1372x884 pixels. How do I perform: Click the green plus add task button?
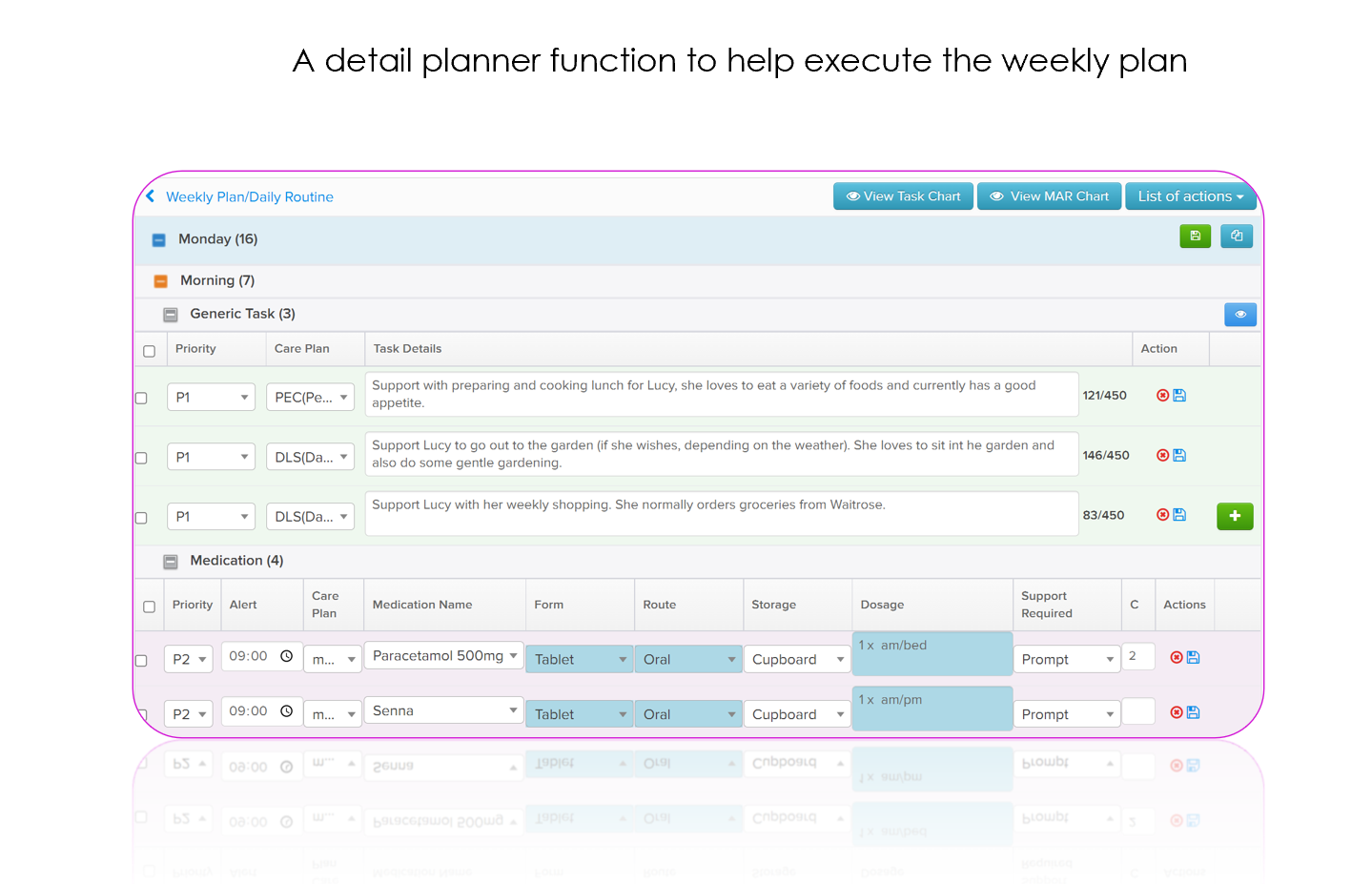[x=1234, y=516]
